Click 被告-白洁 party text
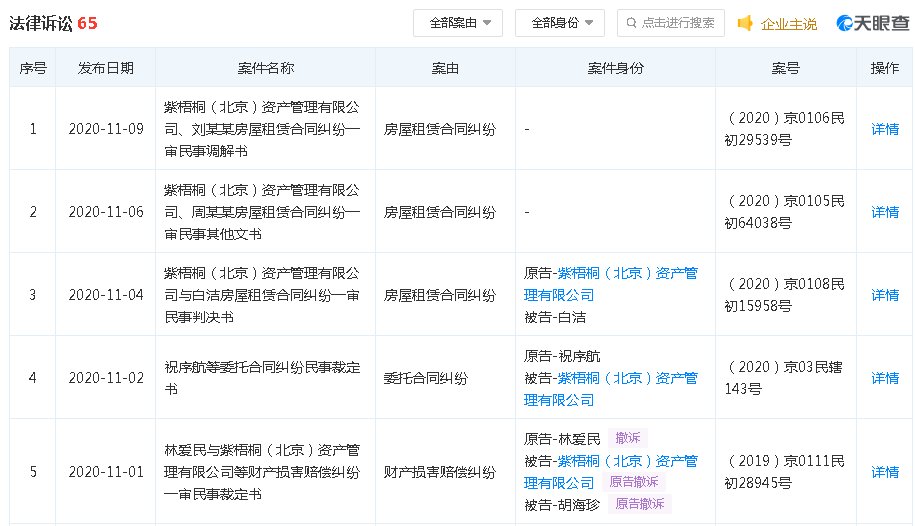The height and width of the screenshot is (526, 915). (x=554, y=317)
